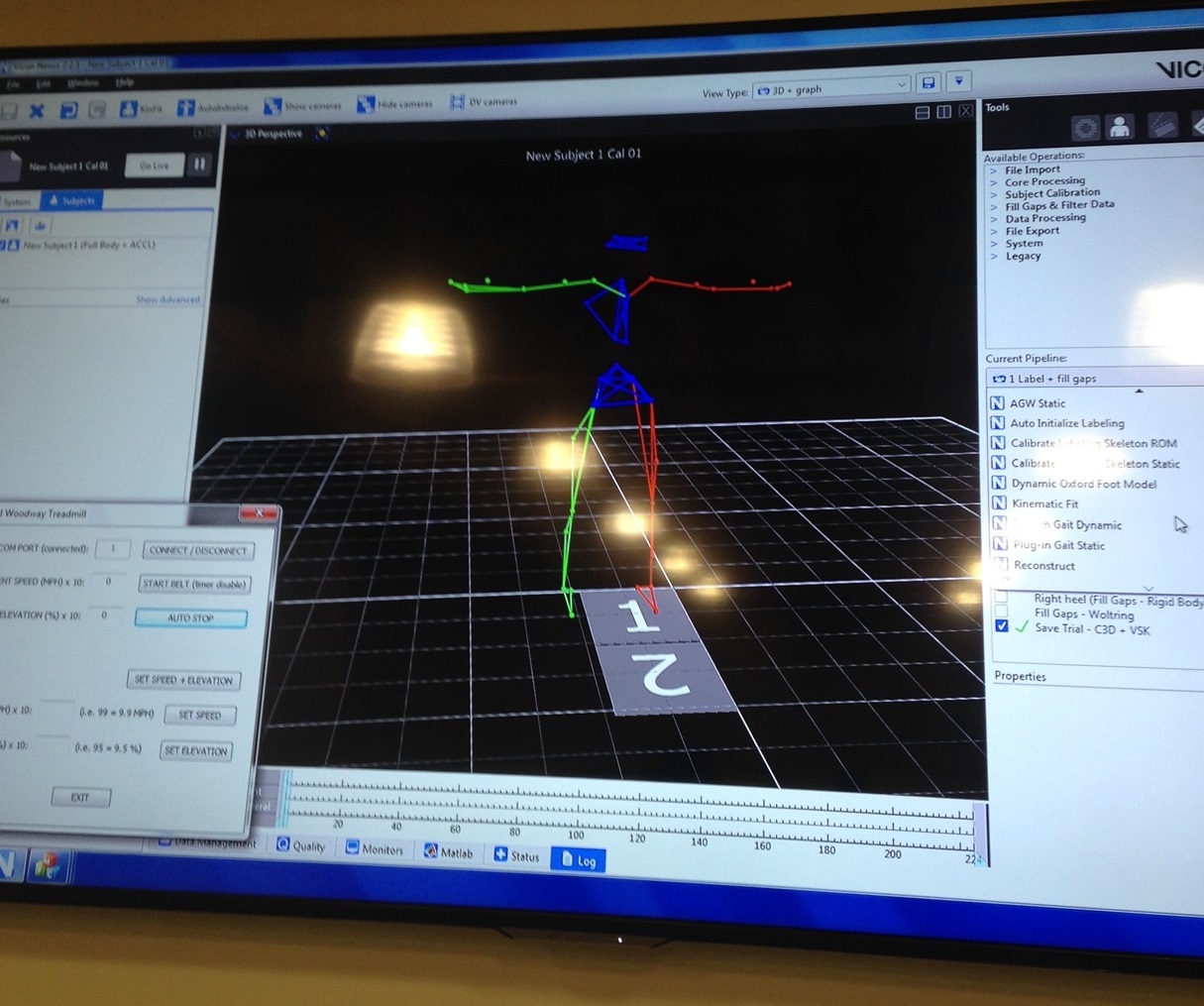1204x1006 pixels.
Task: Click the blue X delete icon in toolbar
Action: pyautogui.click(x=37, y=111)
